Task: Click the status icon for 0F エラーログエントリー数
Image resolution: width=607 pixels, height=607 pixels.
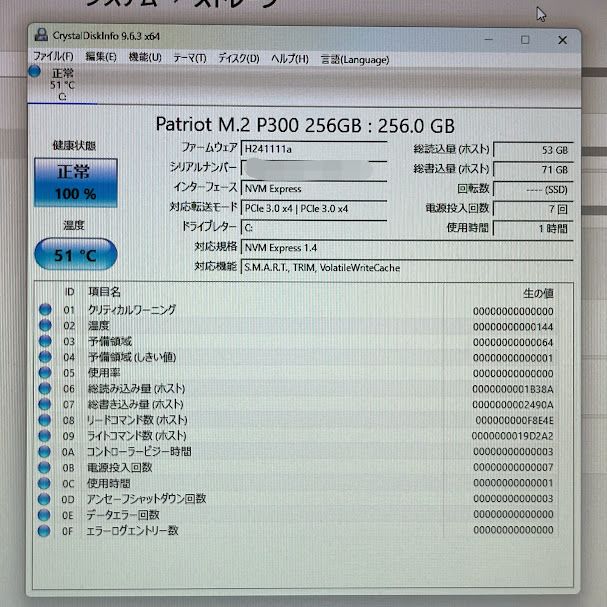Action: click(45, 530)
